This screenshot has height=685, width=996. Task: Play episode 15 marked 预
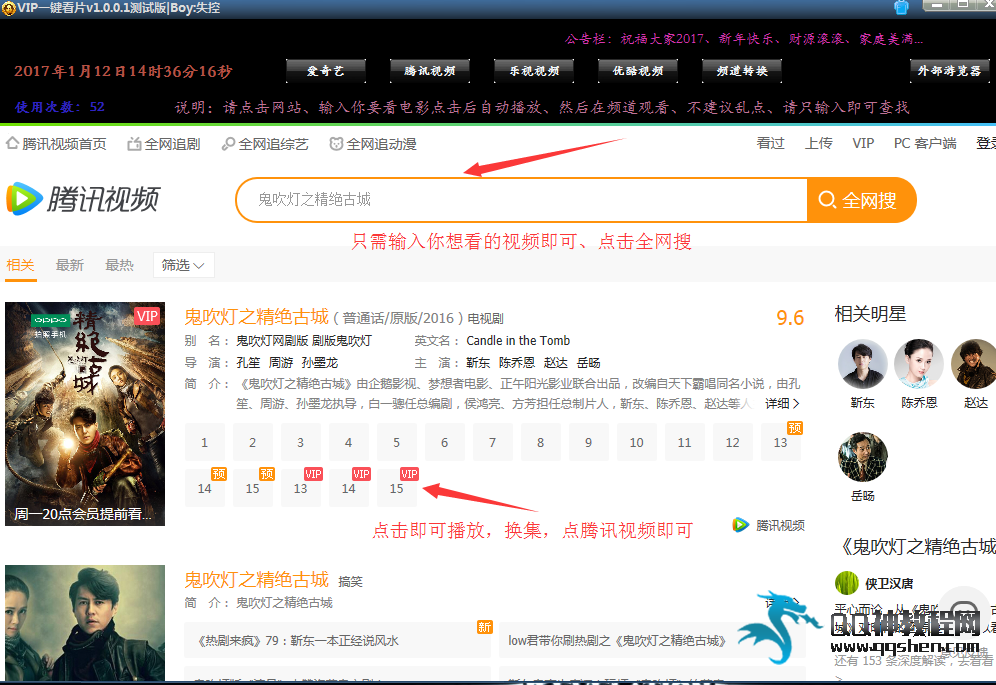[253, 489]
